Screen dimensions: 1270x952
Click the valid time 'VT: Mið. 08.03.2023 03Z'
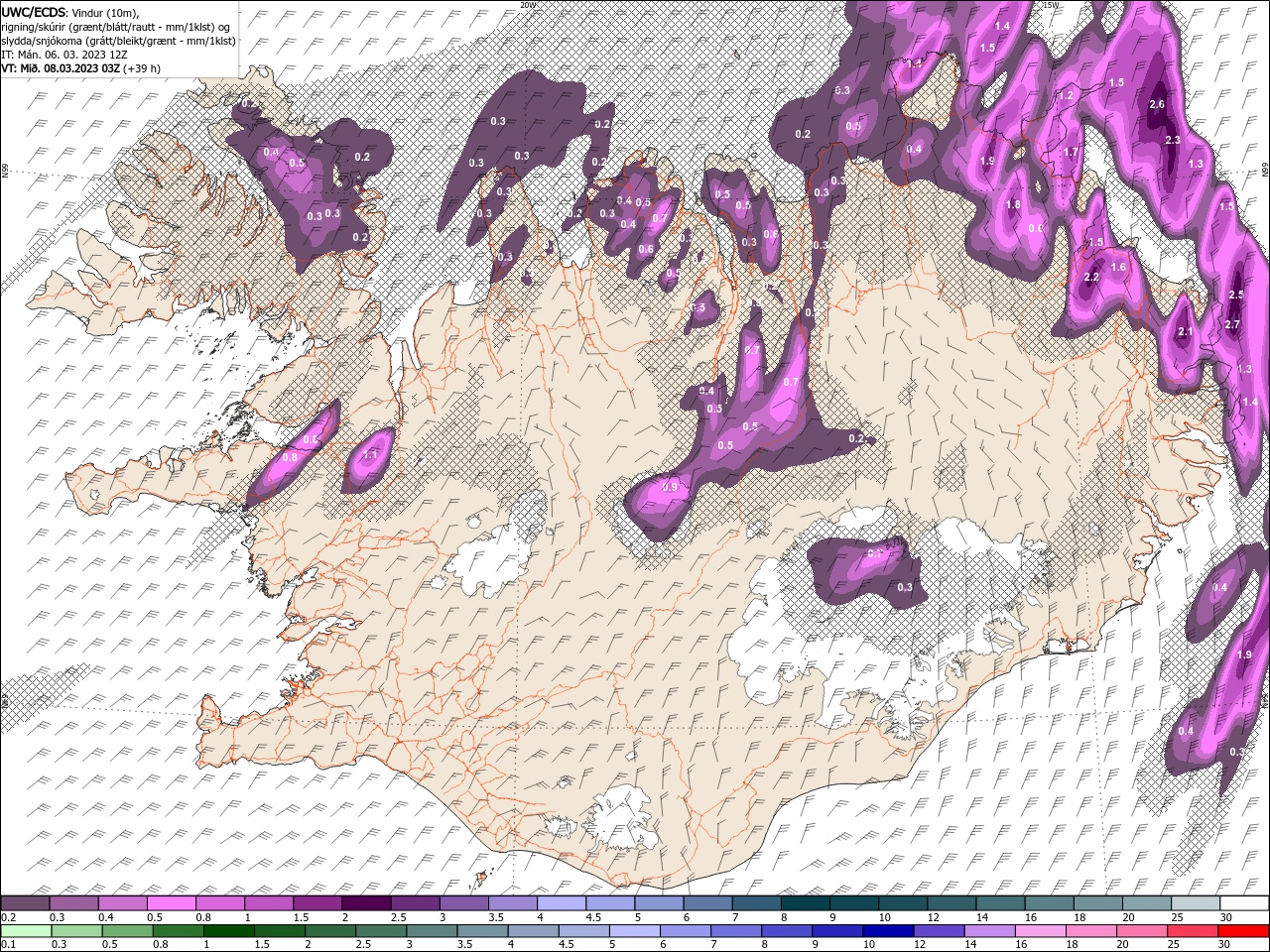tap(62, 68)
